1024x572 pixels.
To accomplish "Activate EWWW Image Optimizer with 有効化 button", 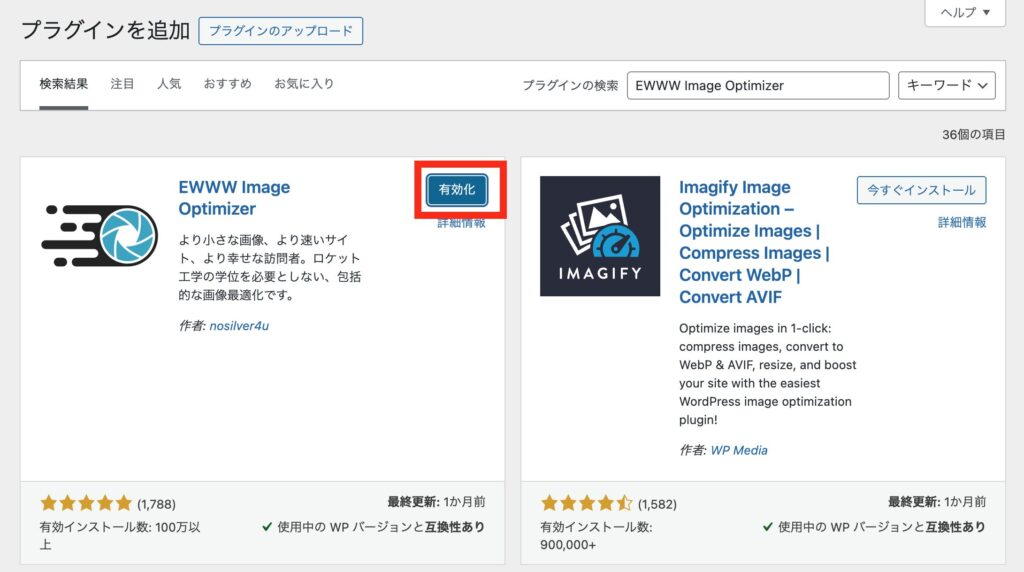I will point(457,189).
